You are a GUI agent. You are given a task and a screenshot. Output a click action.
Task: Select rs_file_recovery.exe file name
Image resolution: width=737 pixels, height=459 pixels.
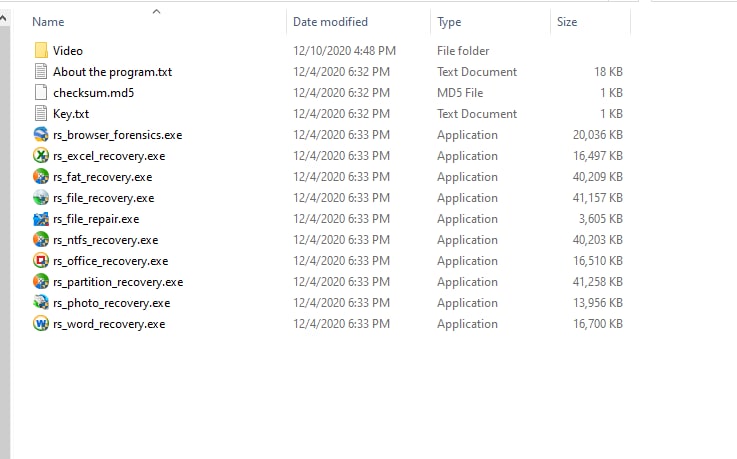103,198
